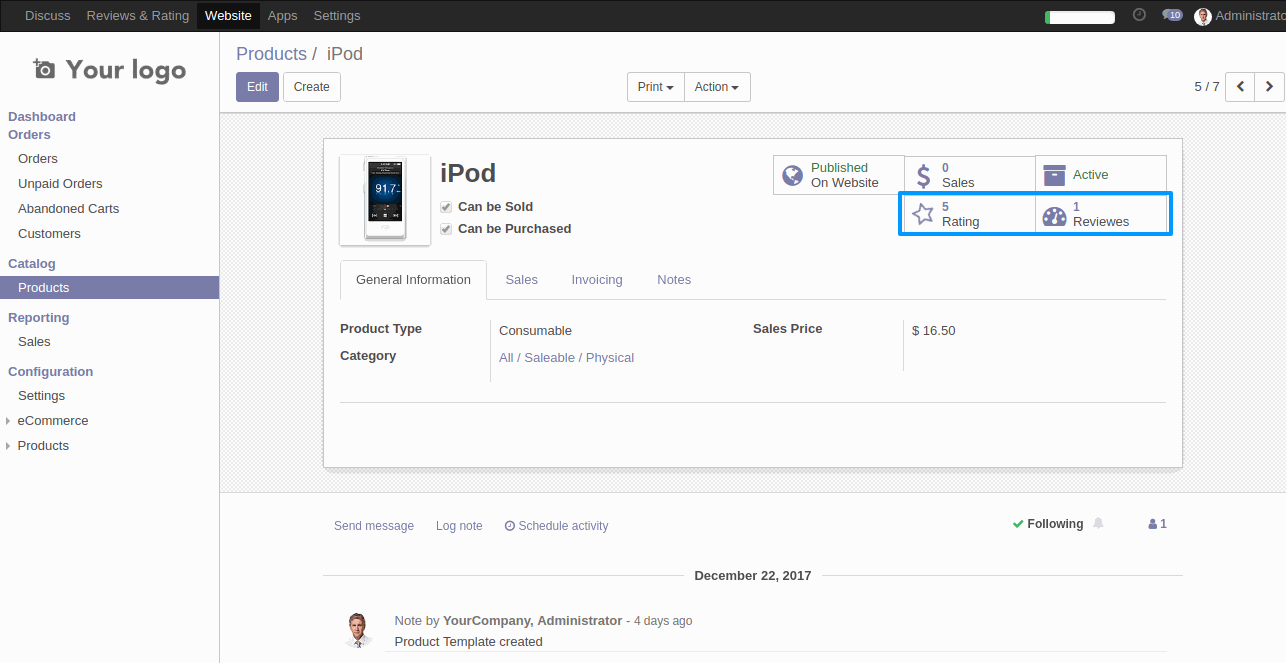The width and height of the screenshot is (1286, 663).
Task: Toggle the Can be Purchased checkbox
Action: click(x=446, y=229)
